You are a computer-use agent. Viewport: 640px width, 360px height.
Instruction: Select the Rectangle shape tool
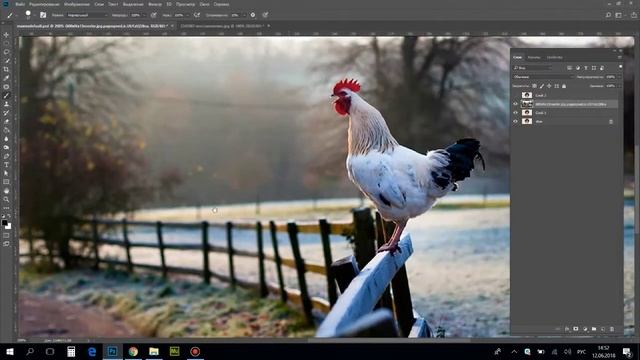(6, 182)
